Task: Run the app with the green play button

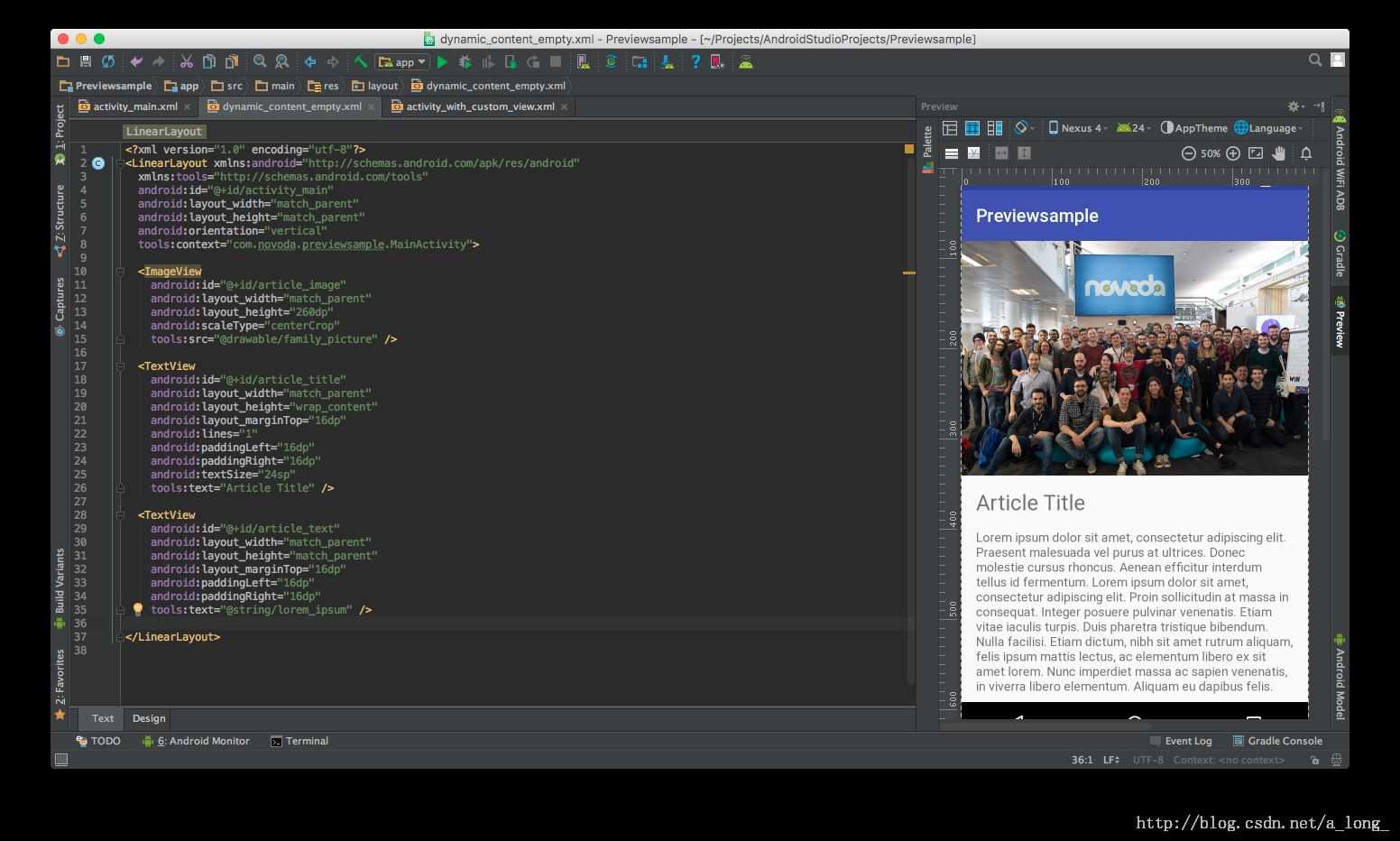Action: [x=442, y=62]
